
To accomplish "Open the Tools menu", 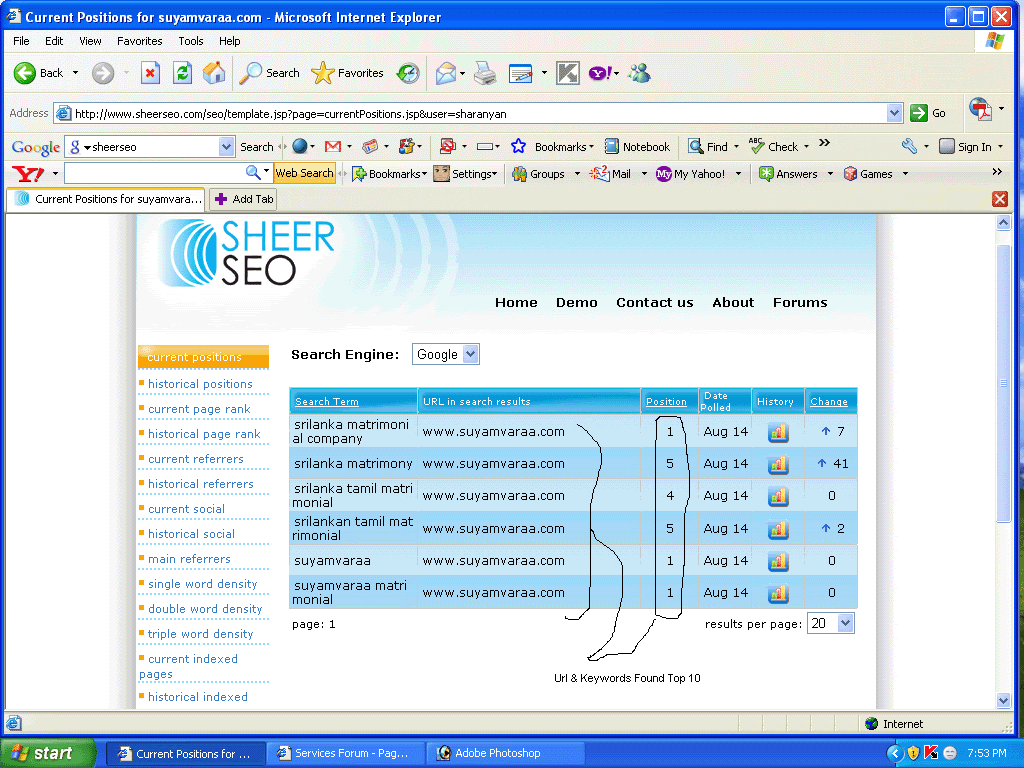I will [x=191, y=40].
